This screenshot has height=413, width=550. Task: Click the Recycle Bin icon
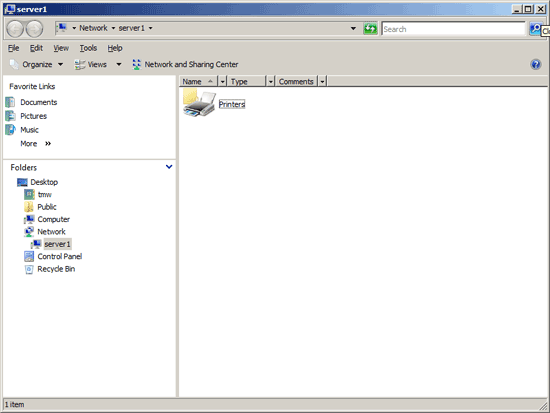tap(29, 269)
